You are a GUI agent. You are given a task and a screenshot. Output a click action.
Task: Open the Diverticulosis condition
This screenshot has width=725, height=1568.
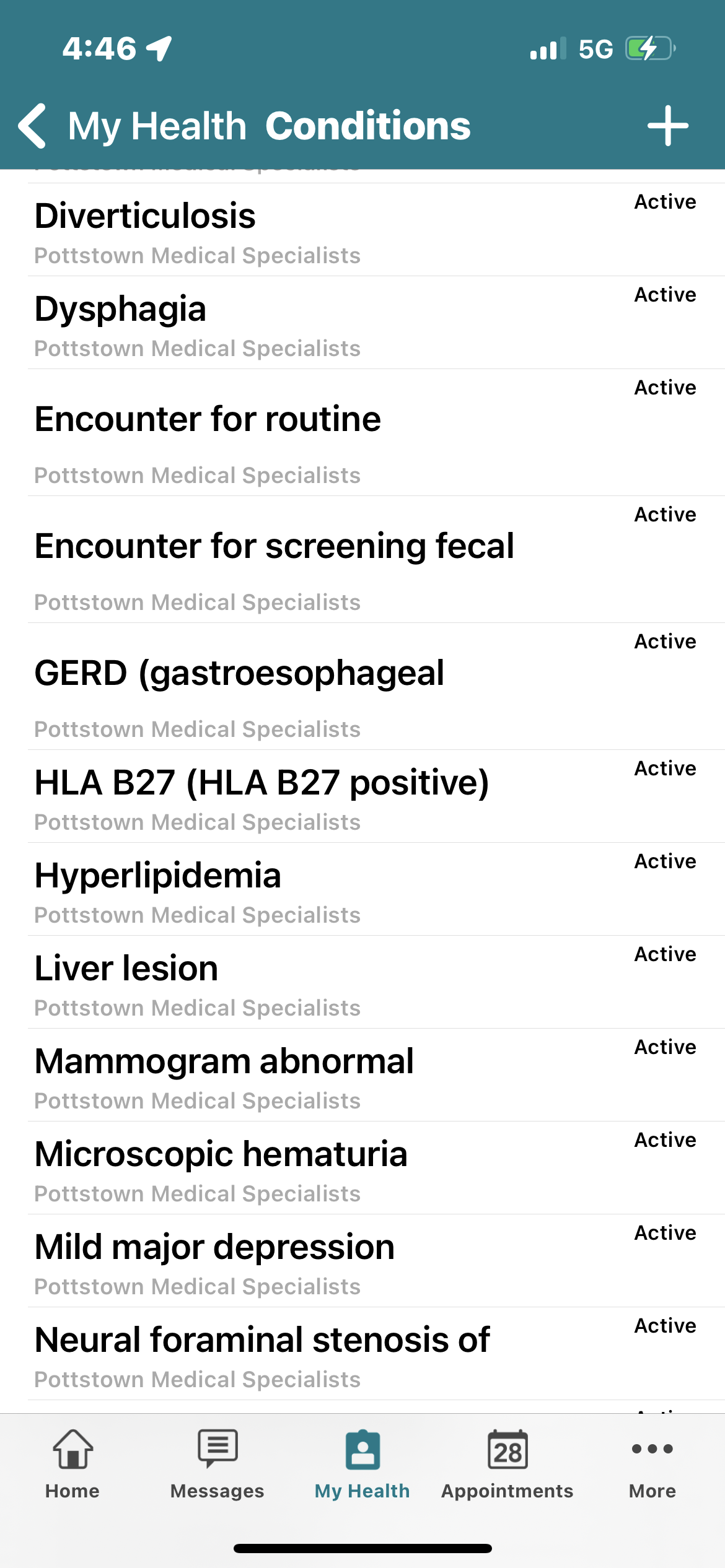(145, 216)
